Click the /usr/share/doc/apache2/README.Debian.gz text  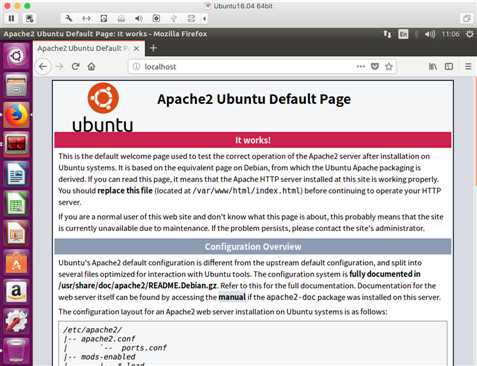[x=137, y=286]
